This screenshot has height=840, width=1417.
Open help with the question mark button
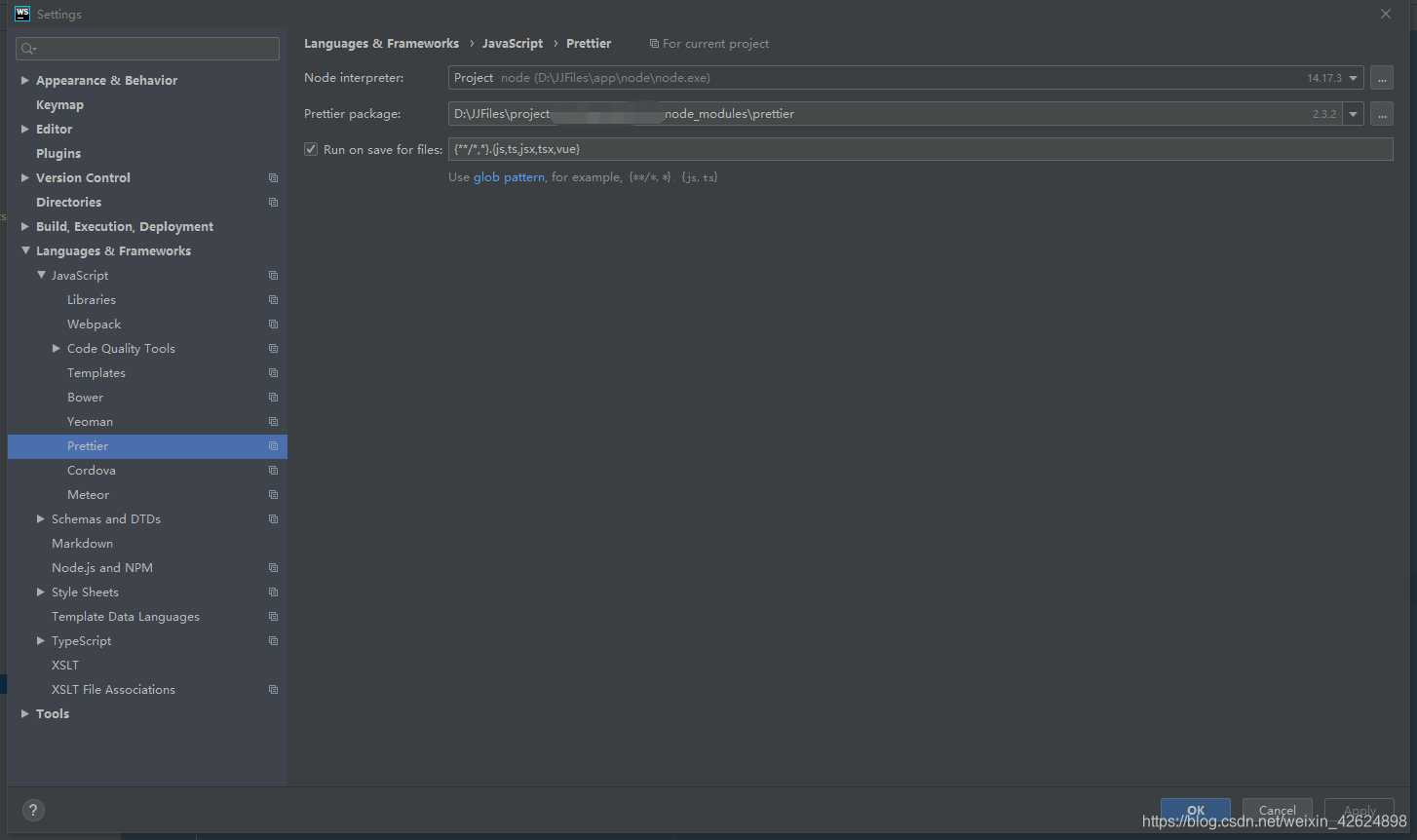click(x=33, y=810)
